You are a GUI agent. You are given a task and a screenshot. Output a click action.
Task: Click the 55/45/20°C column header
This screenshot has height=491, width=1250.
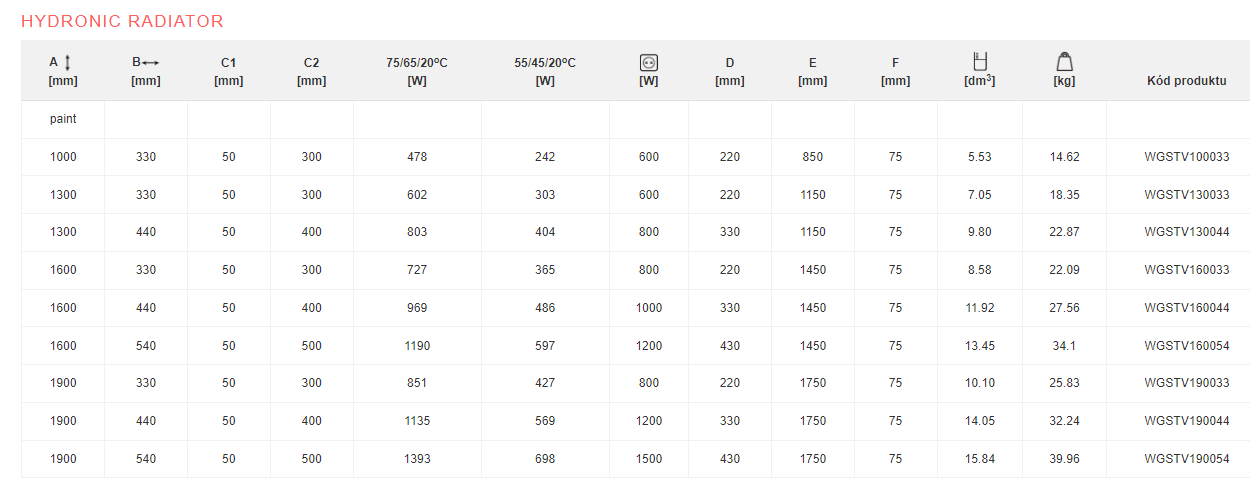pyautogui.click(x=545, y=71)
